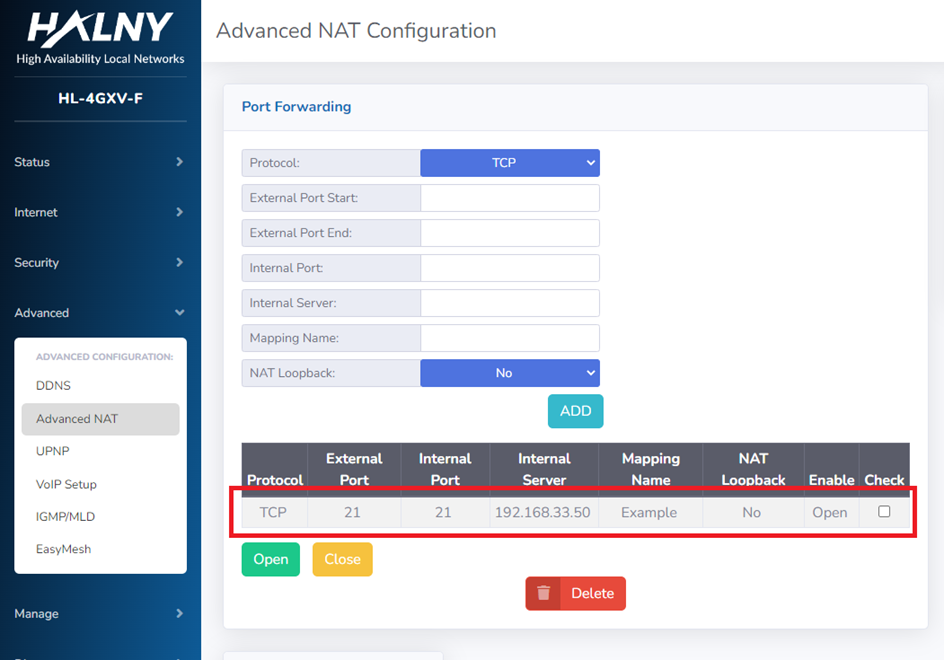Collapse the Advanced menu chevron
Viewport: 944px width, 660px height.
click(x=179, y=313)
